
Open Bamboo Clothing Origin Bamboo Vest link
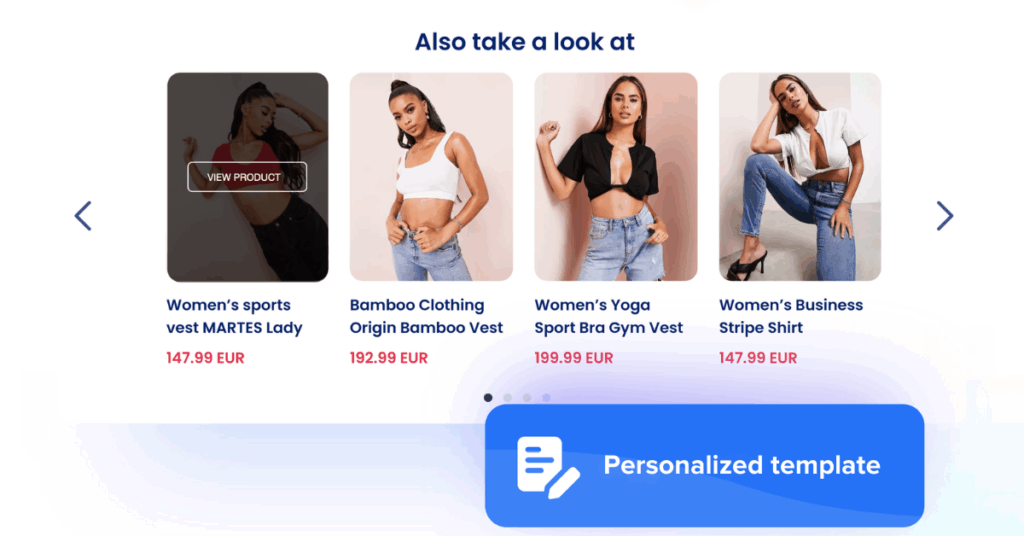tap(426, 316)
